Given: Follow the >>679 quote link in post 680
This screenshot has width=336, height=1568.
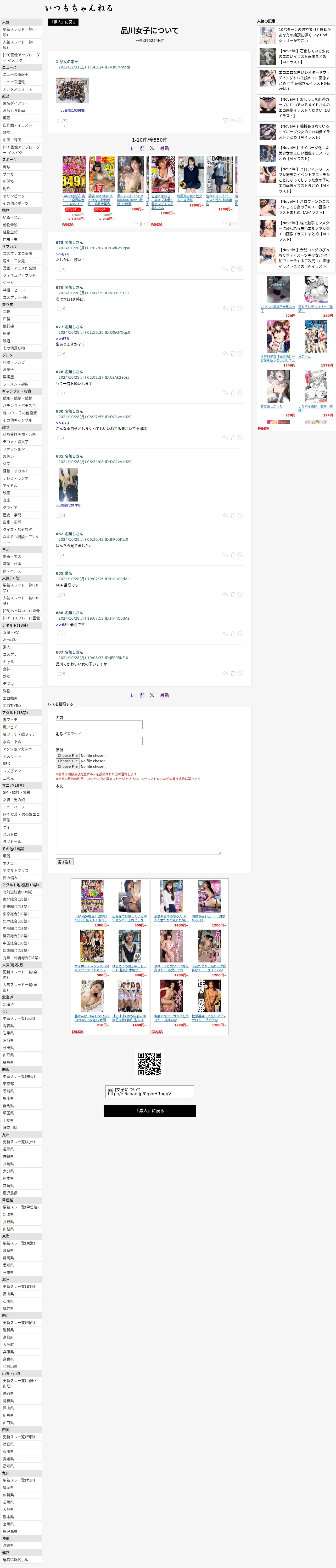Looking at the screenshot, I should (62, 423).
